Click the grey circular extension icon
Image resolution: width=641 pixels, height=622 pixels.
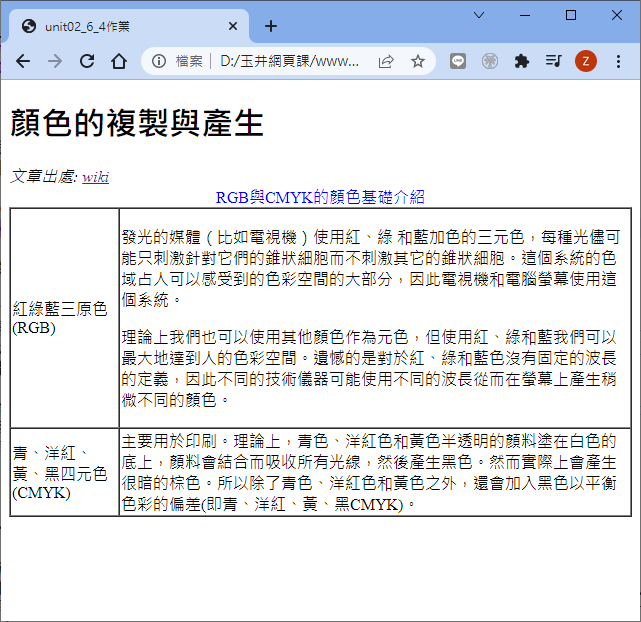pos(489,61)
